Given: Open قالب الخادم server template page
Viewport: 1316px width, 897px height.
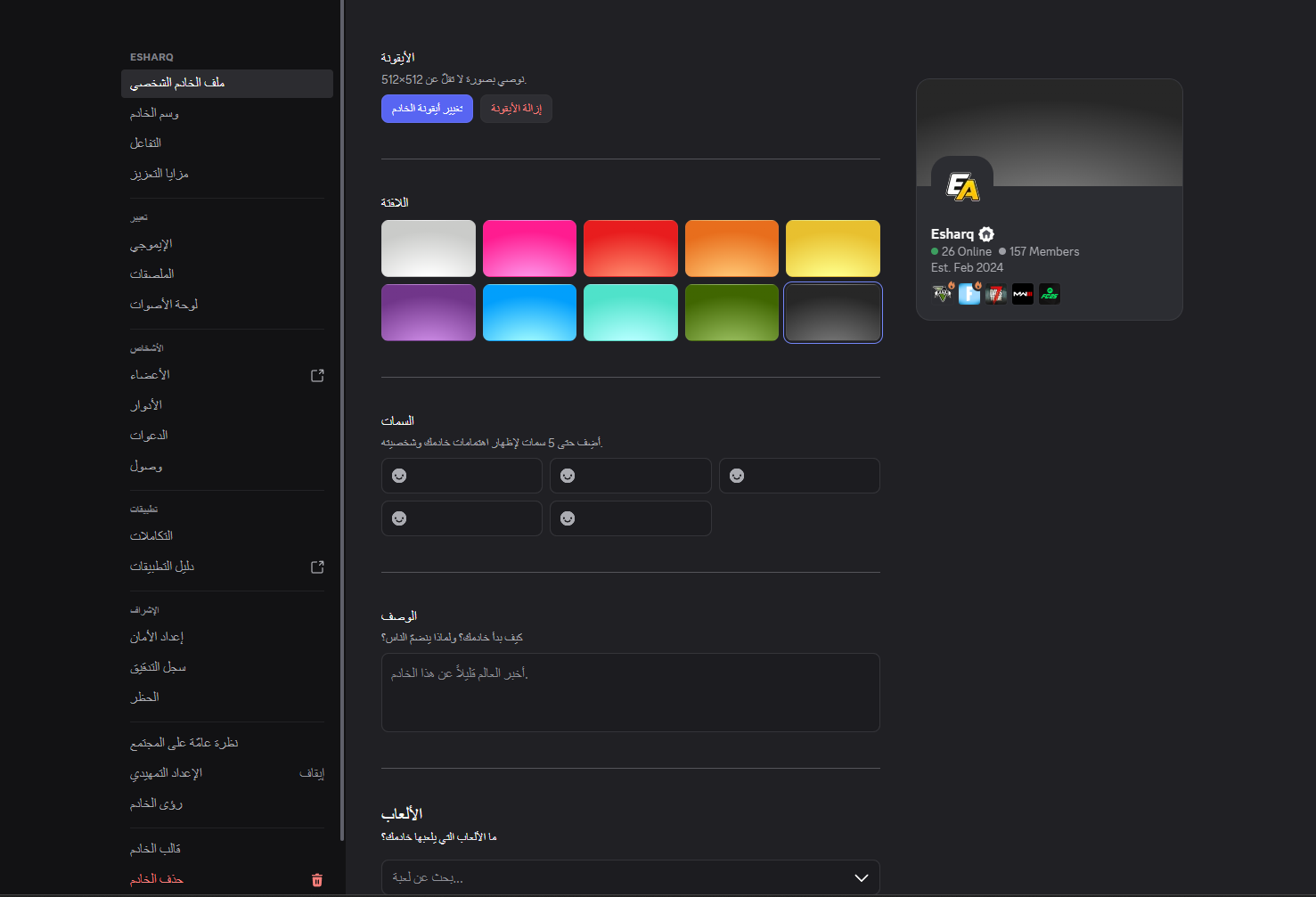Looking at the screenshot, I should click(227, 850).
